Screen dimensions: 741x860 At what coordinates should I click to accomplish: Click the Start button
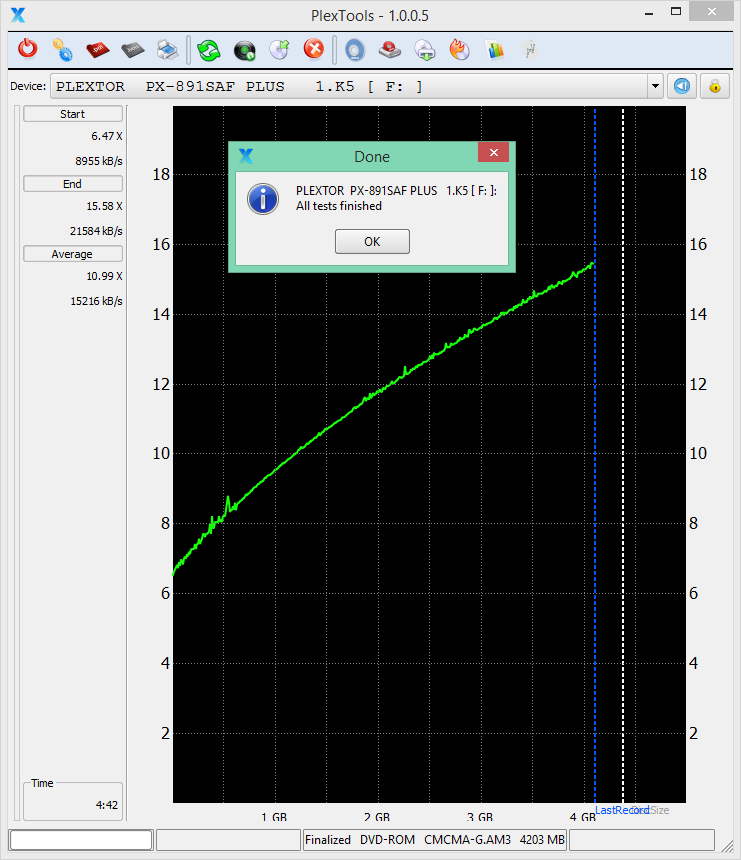pos(72,114)
